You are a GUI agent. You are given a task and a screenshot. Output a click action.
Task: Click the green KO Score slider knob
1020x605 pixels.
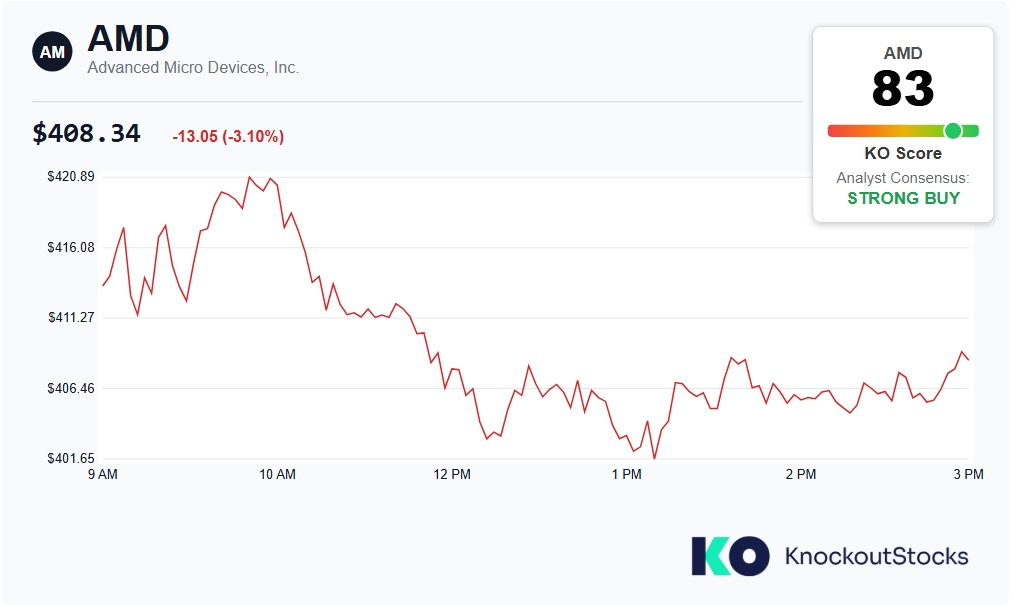(x=953, y=131)
